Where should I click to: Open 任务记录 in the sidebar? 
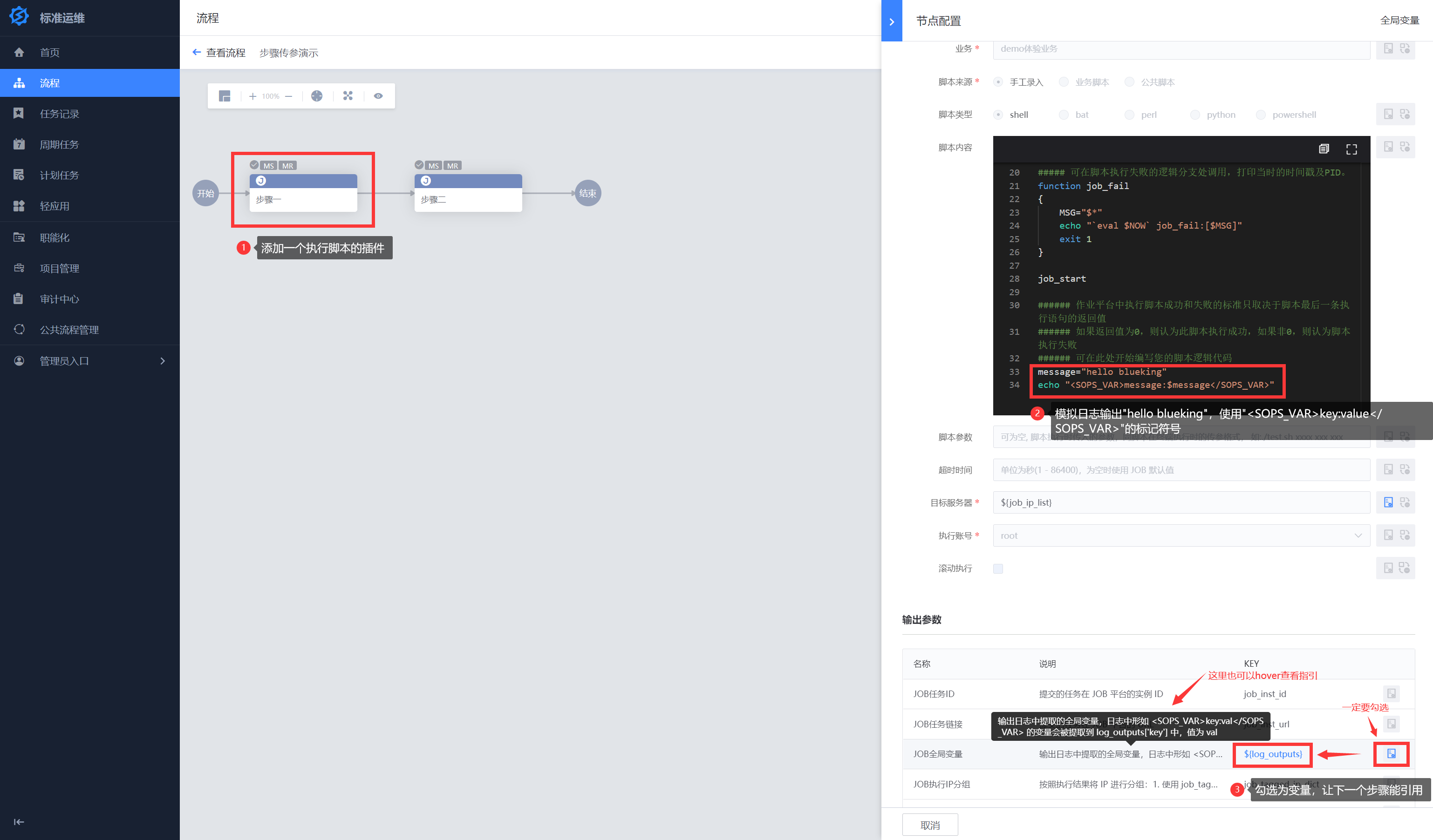click(59, 114)
